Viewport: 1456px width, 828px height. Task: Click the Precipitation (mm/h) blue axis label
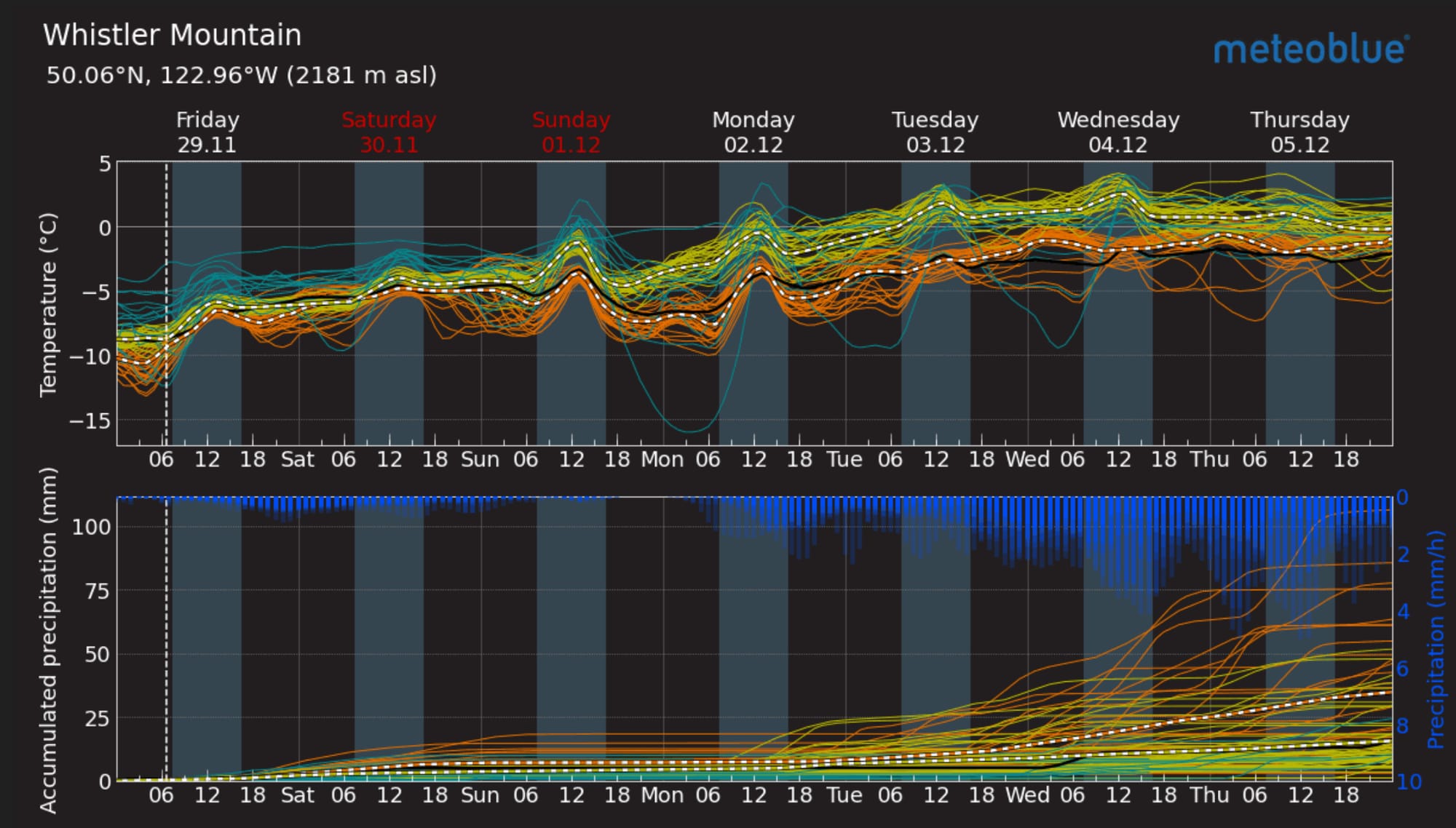(x=1435, y=639)
